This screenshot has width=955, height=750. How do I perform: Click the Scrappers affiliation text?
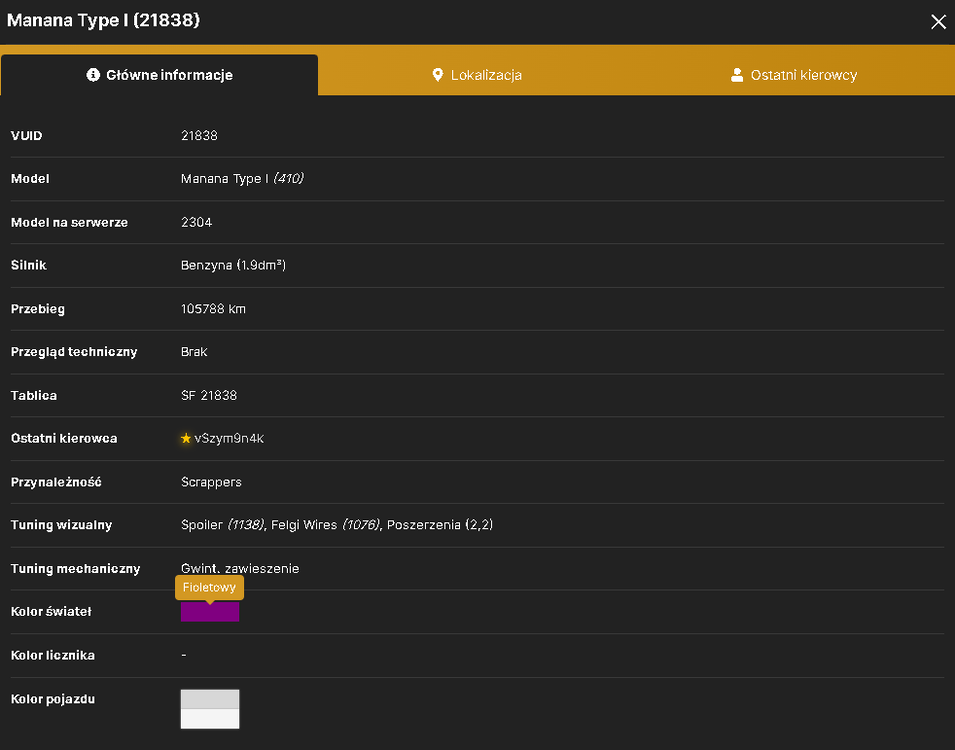(x=211, y=482)
